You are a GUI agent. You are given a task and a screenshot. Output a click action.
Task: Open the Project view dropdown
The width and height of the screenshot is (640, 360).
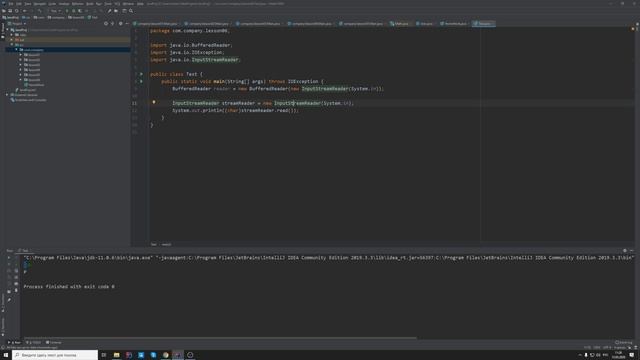[17, 24]
